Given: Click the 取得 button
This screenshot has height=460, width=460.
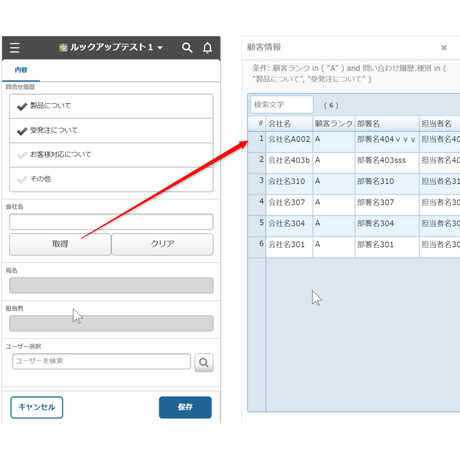Looking at the screenshot, I should tap(60, 244).
